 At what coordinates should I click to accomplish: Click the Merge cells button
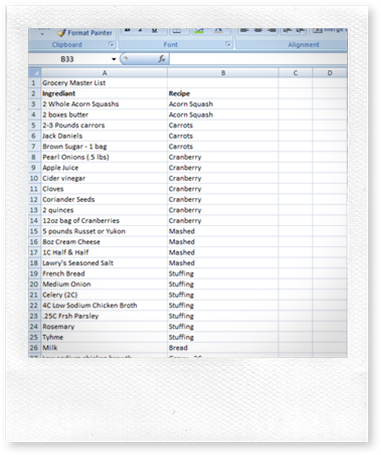tap(329, 30)
